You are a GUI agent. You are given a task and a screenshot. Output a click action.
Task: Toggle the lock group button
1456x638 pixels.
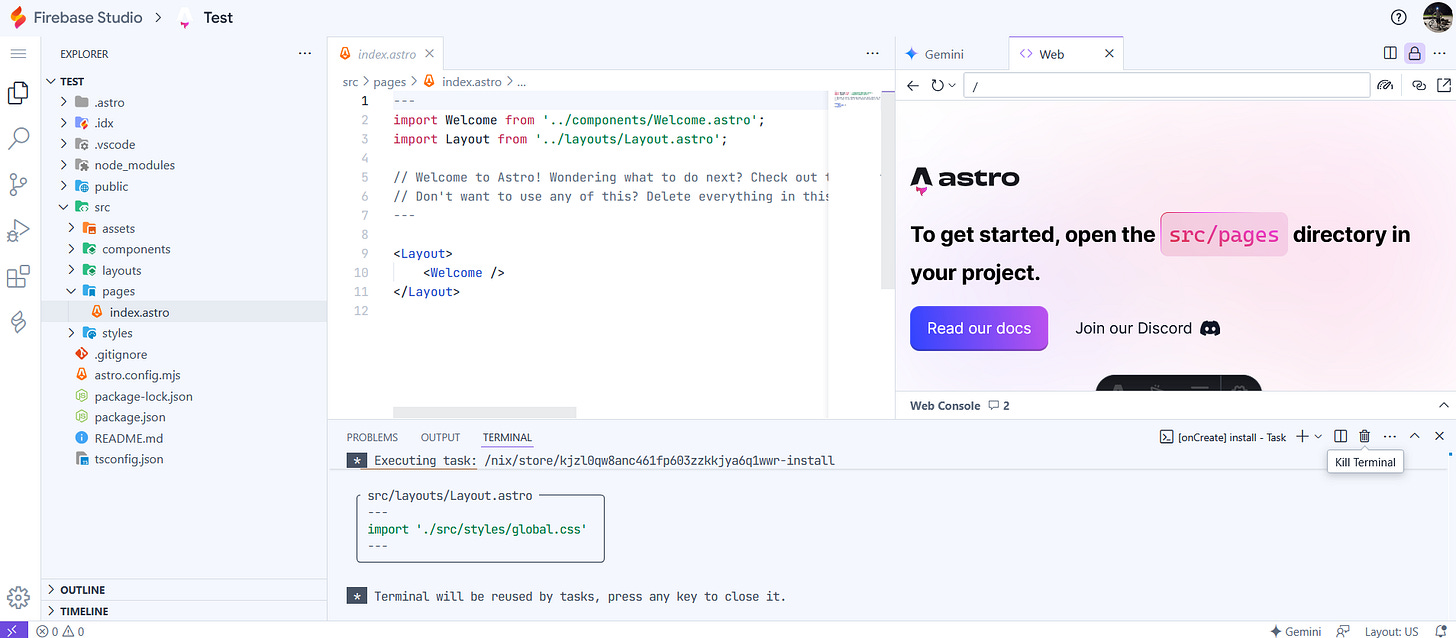pyautogui.click(x=1414, y=54)
